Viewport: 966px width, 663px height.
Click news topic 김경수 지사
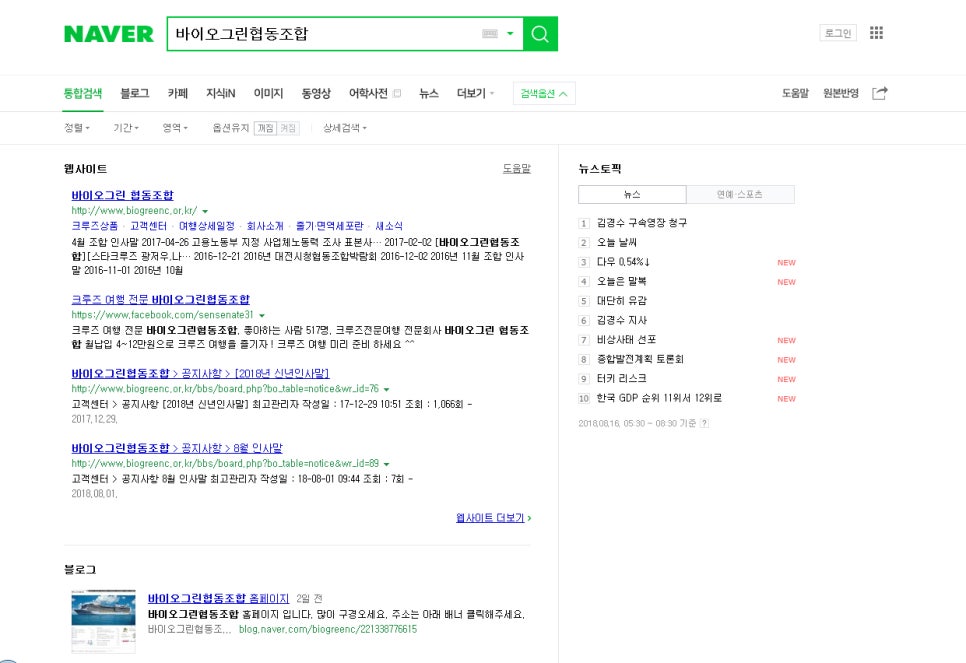[x=622, y=320]
